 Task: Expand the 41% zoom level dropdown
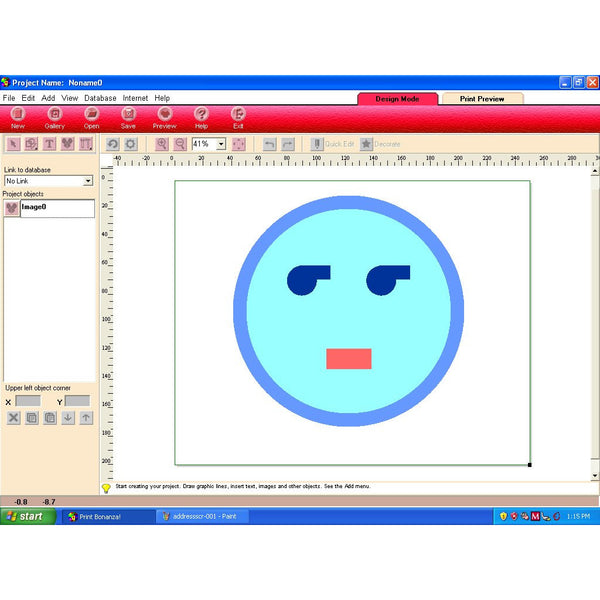click(x=221, y=144)
